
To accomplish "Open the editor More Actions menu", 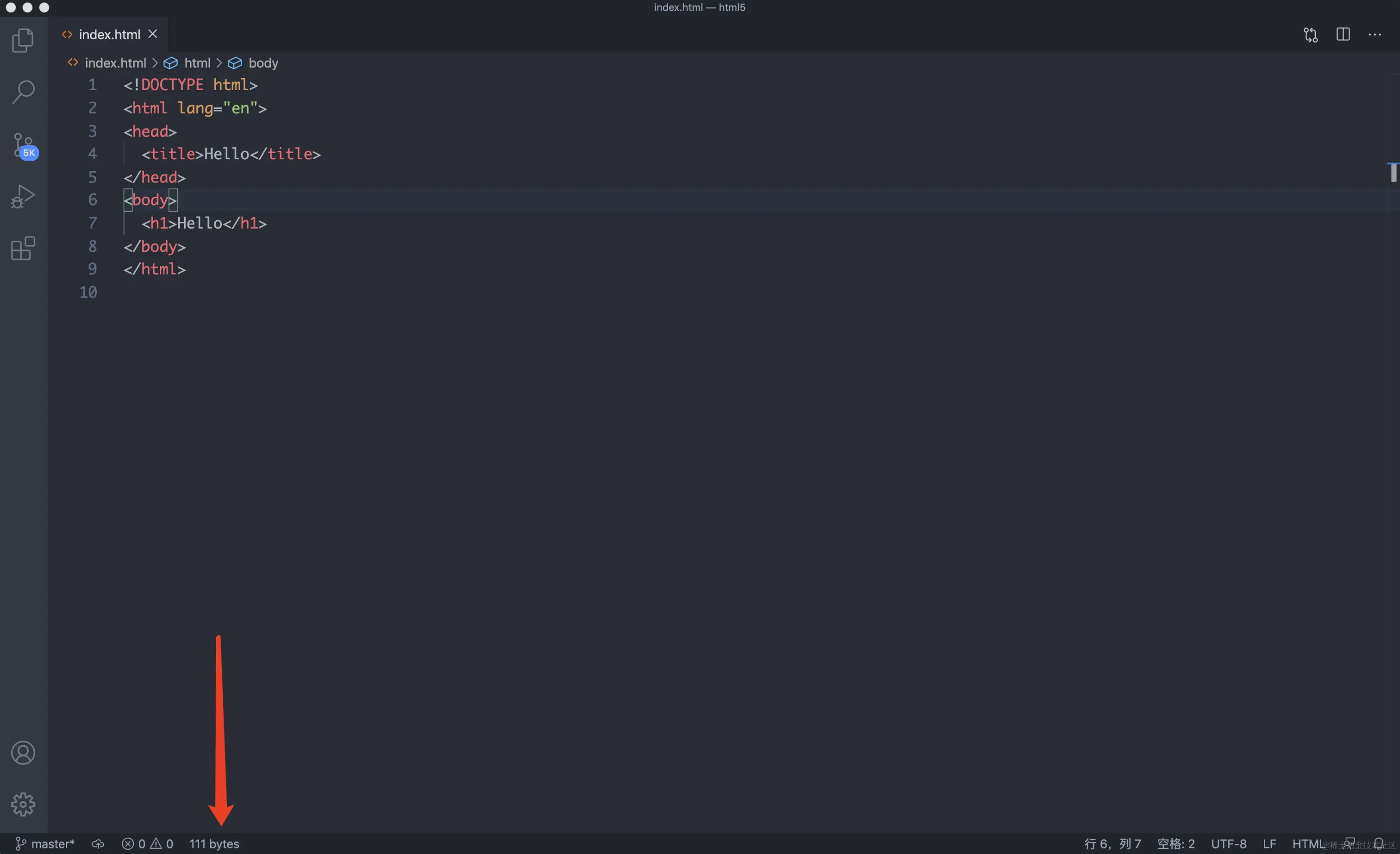I will (x=1375, y=35).
